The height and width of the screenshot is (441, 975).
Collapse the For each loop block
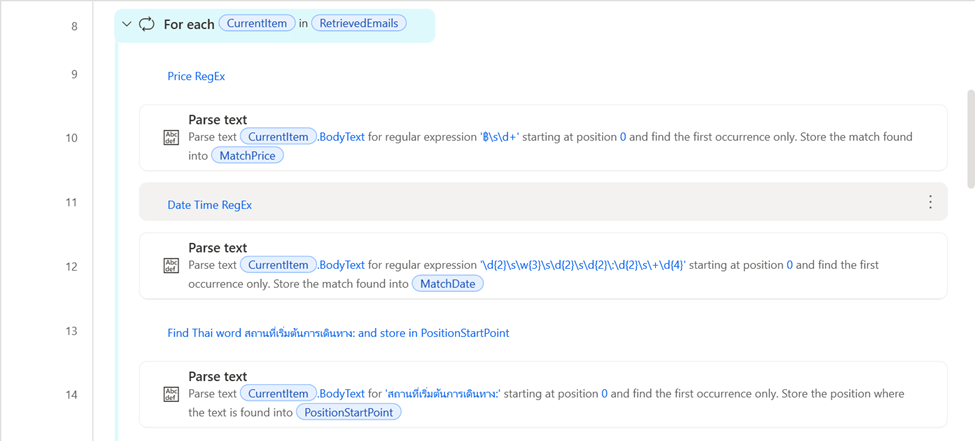pos(127,24)
